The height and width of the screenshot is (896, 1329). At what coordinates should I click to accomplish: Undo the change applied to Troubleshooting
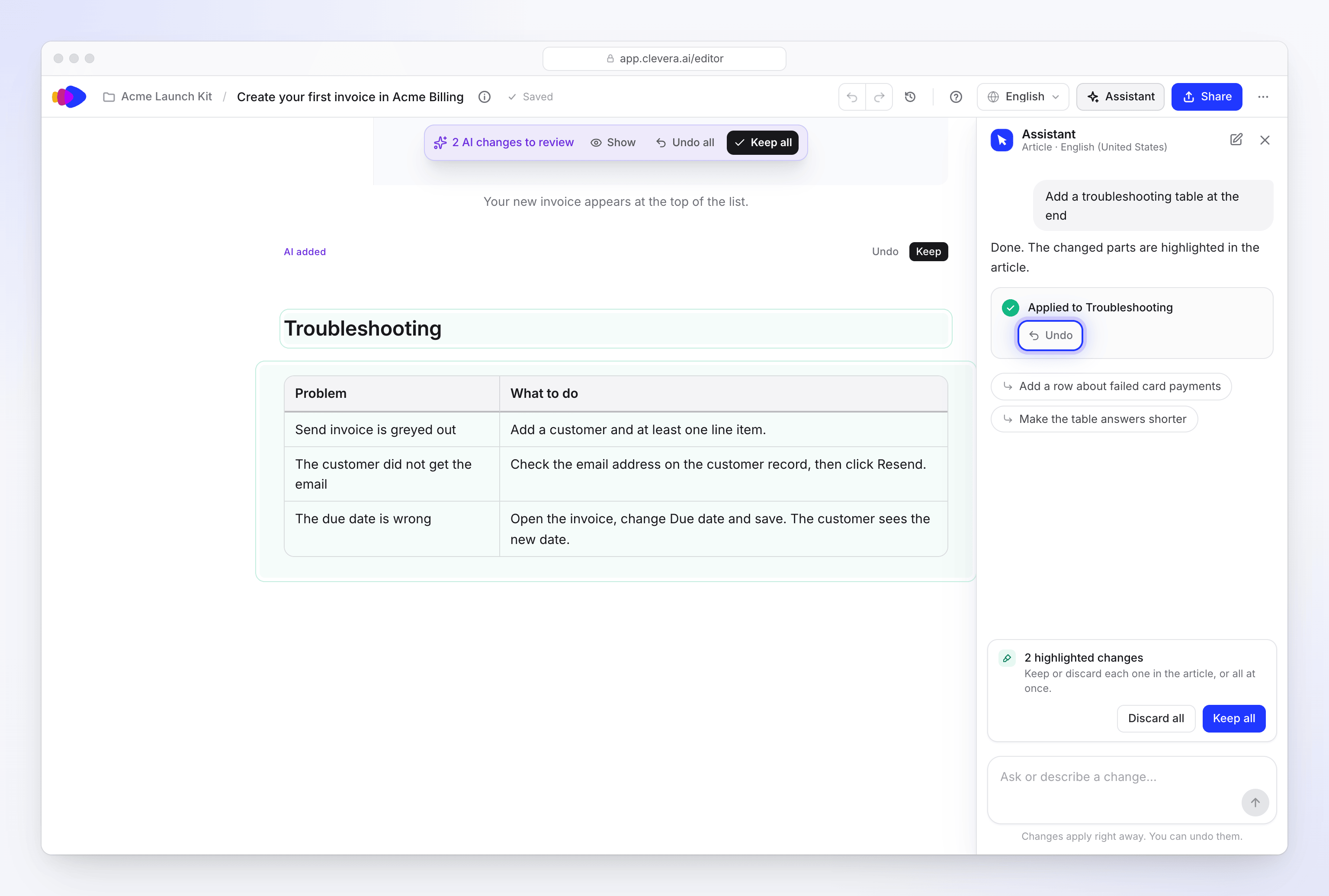(1050, 336)
